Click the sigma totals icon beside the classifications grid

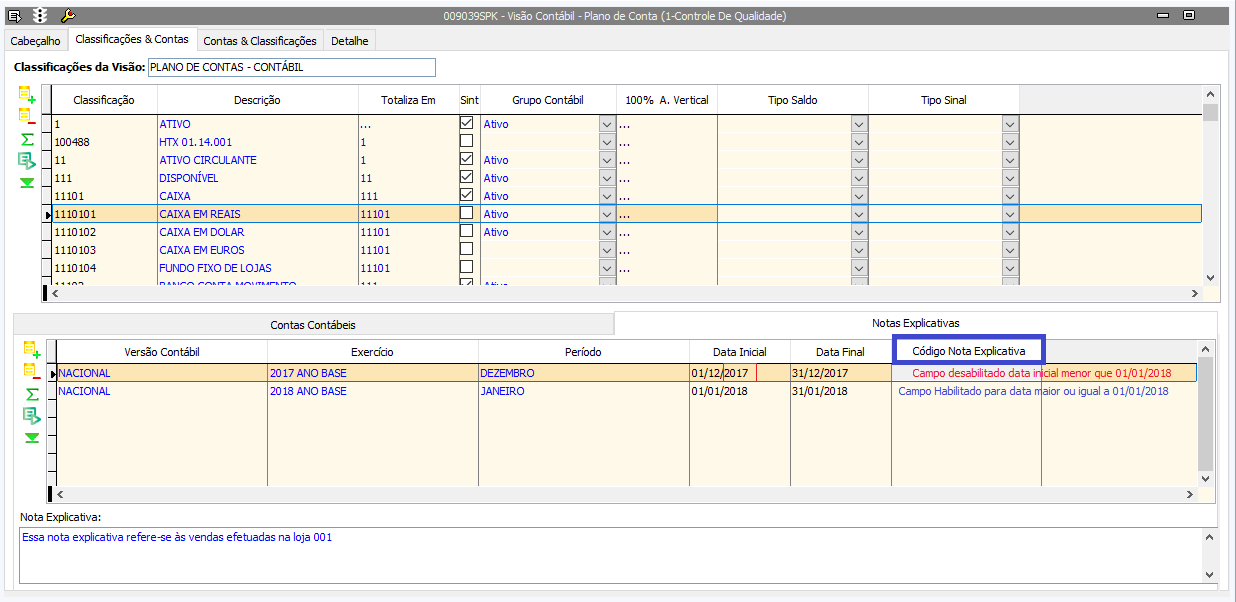(x=27, y=139)
